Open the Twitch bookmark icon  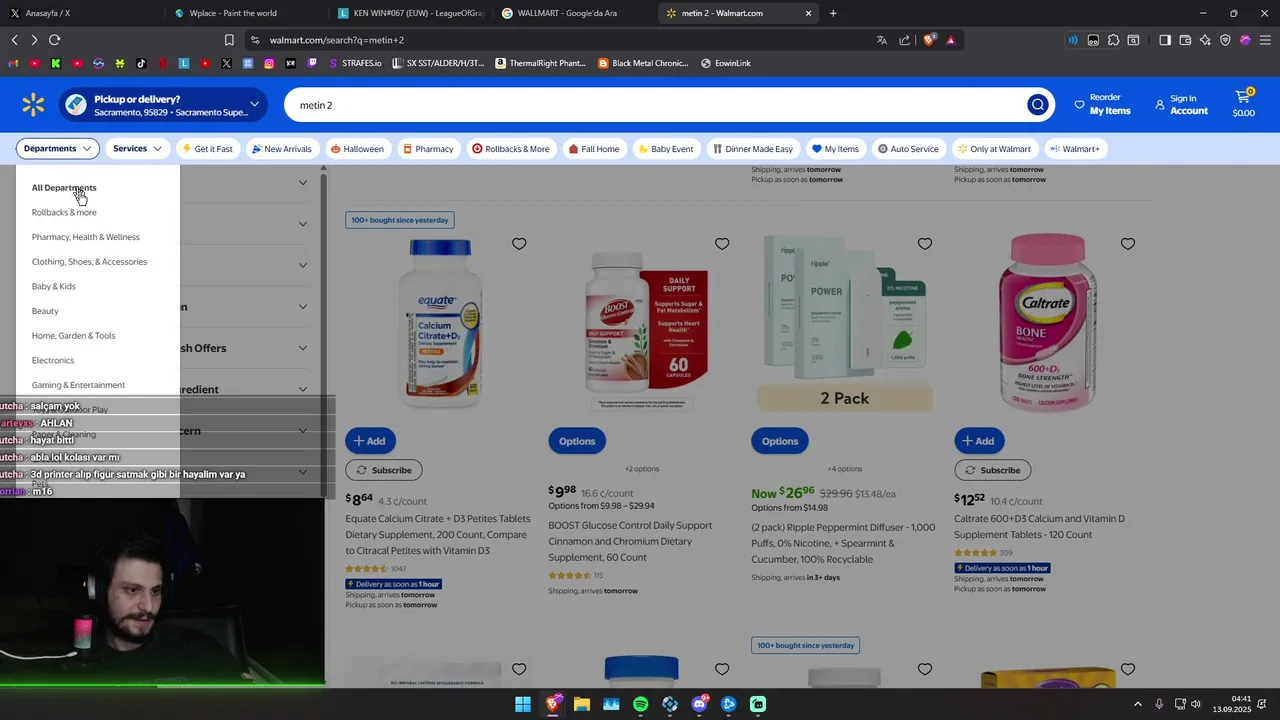coord(312,63)
